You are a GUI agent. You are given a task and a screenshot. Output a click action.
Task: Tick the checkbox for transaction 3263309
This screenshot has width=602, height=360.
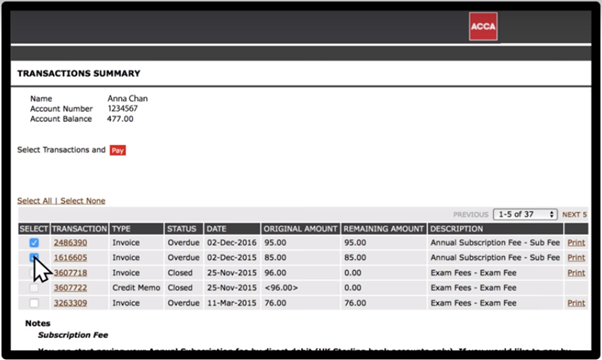click(34, 303)
